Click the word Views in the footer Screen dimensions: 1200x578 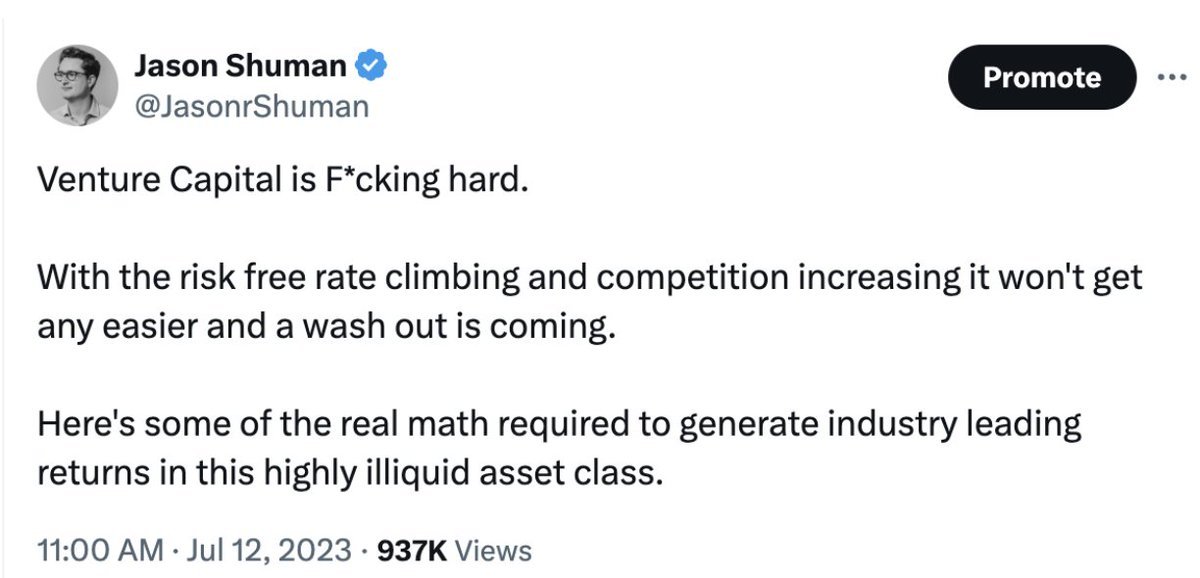pyautogui.click(x=496, y=550)
